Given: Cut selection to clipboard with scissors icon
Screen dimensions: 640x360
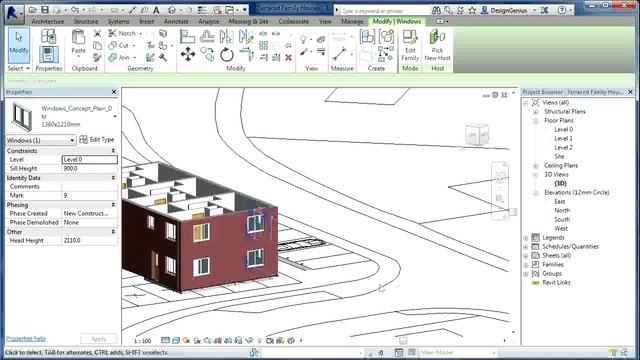Looking at the screenshot, I should [x=97, y=33].
